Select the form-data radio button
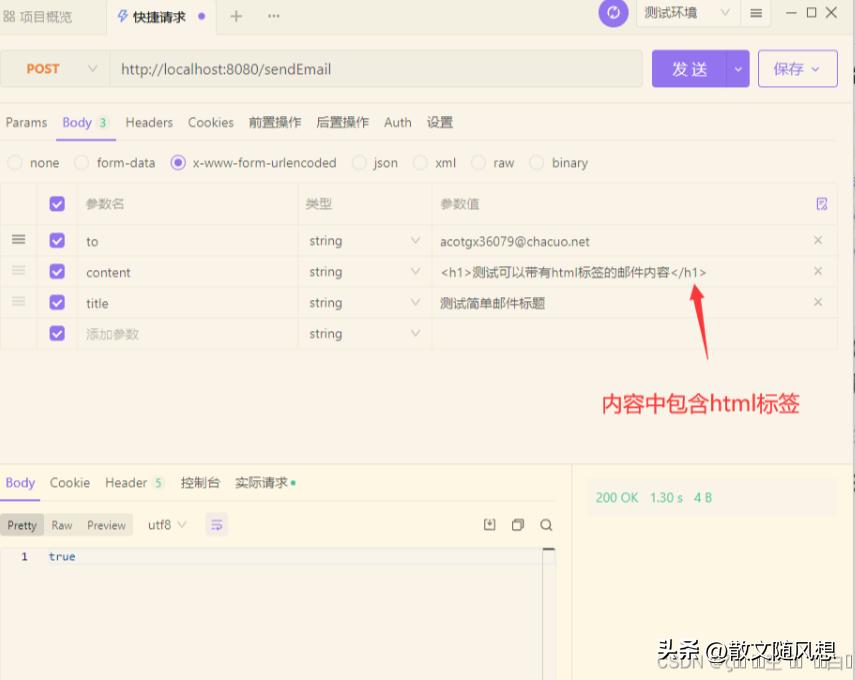The image size is (855, 680). tap(80, 162)
